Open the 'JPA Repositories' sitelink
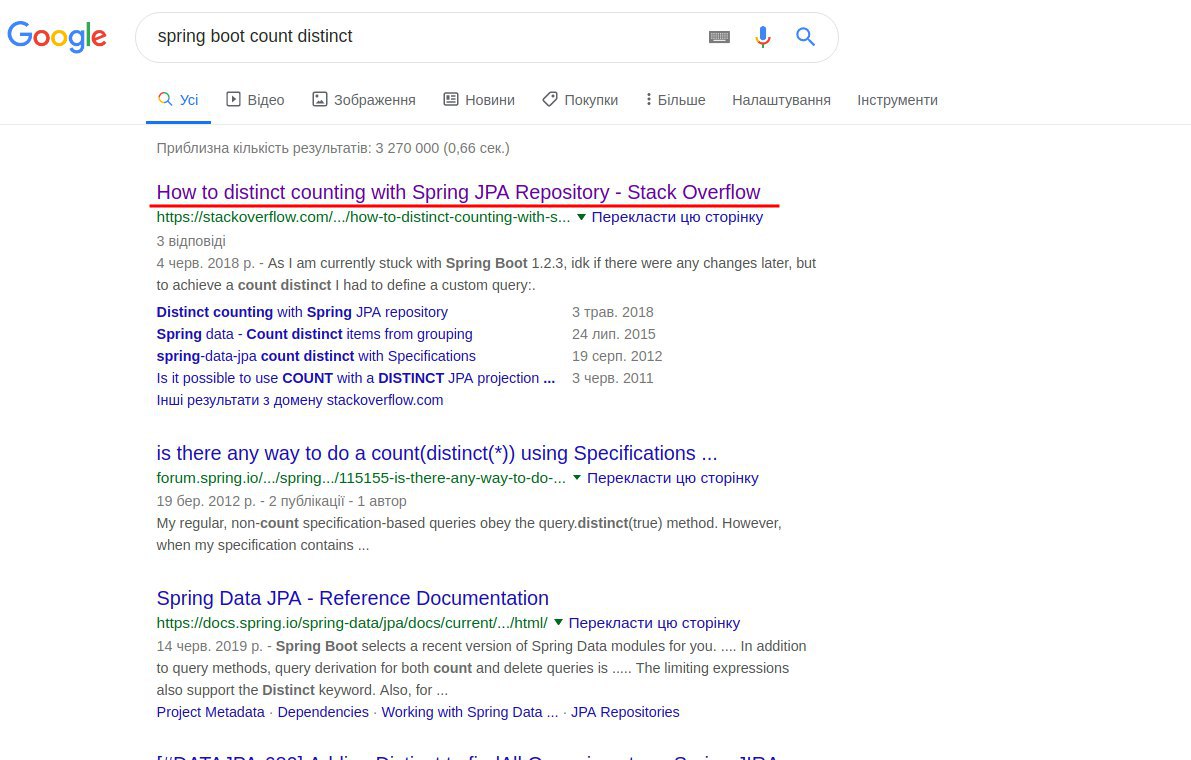 625,712
